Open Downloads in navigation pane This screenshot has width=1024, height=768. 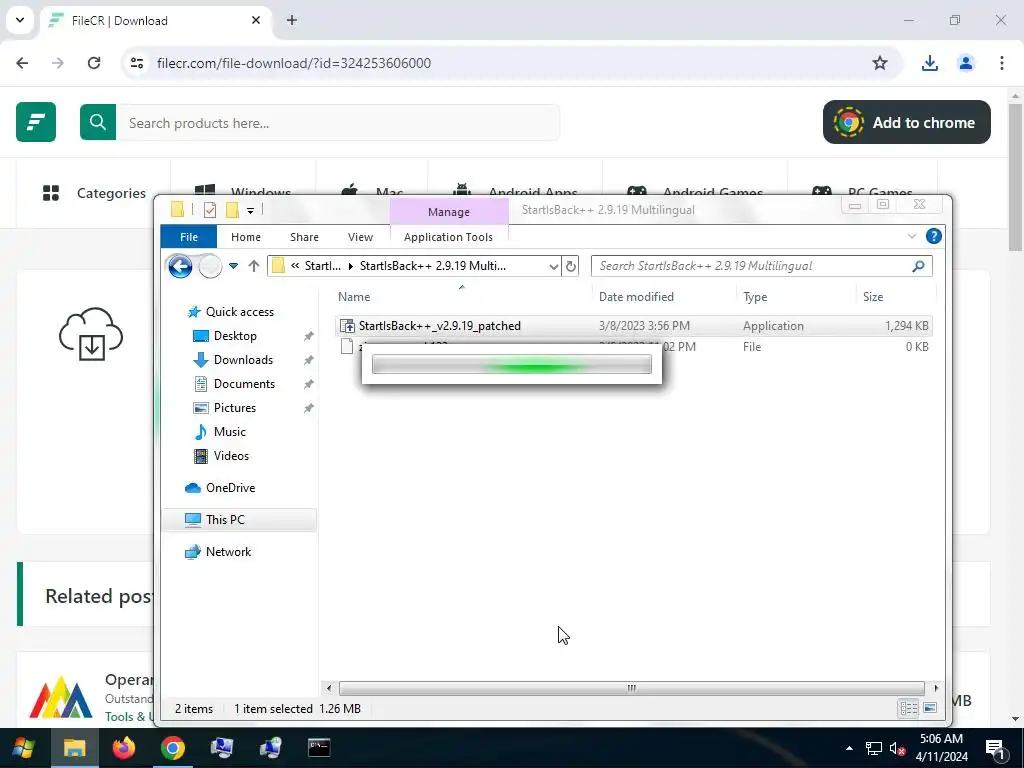(x=242, y=360)
